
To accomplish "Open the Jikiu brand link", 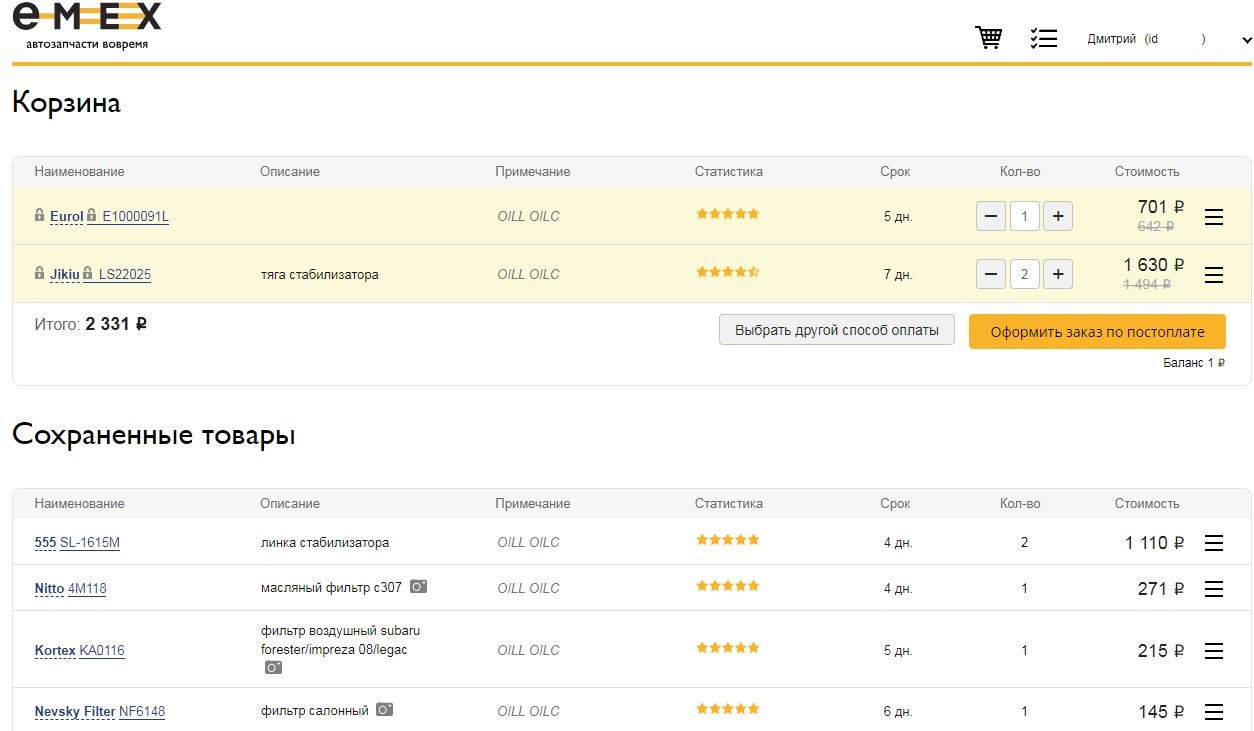I will point(65,274).
